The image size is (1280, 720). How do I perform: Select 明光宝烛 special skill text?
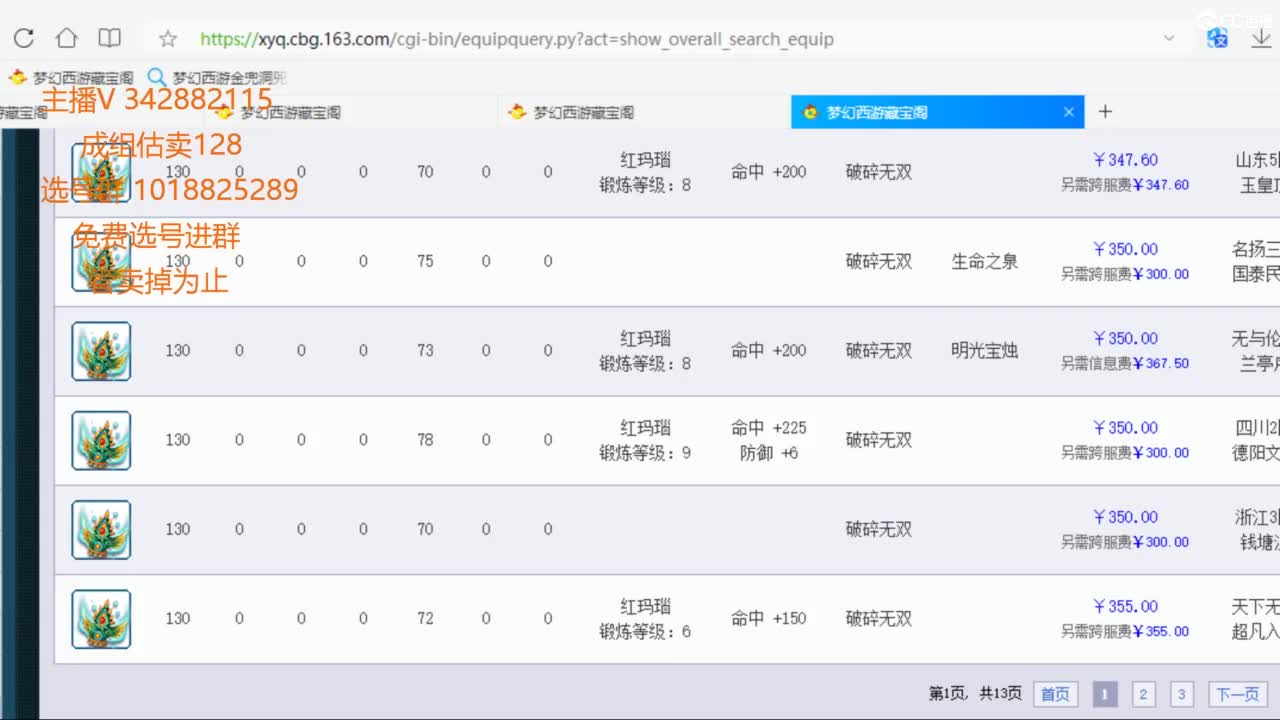tap(984, 350)
